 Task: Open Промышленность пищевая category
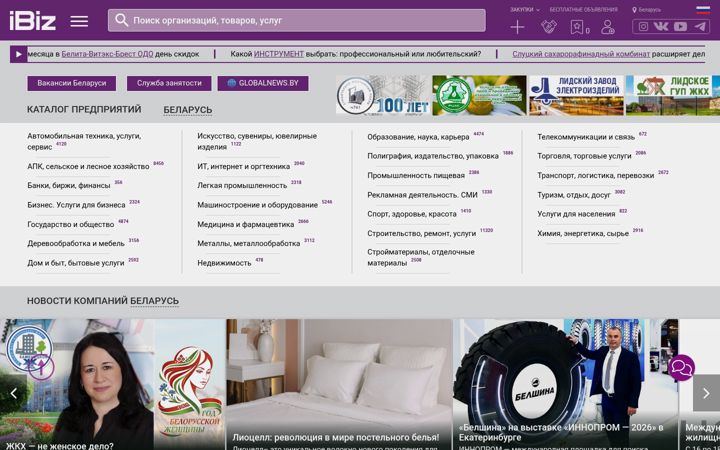[x=416, y=175]
